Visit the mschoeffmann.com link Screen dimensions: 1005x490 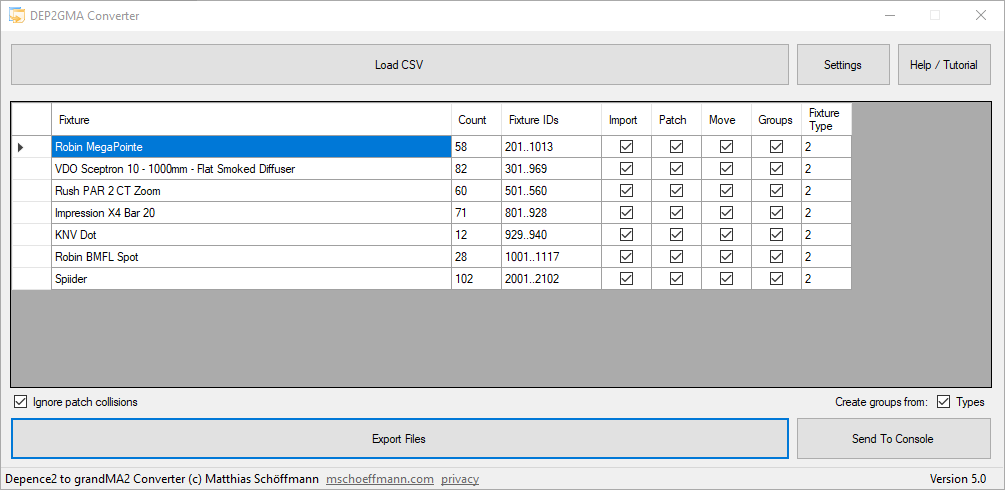380,479
